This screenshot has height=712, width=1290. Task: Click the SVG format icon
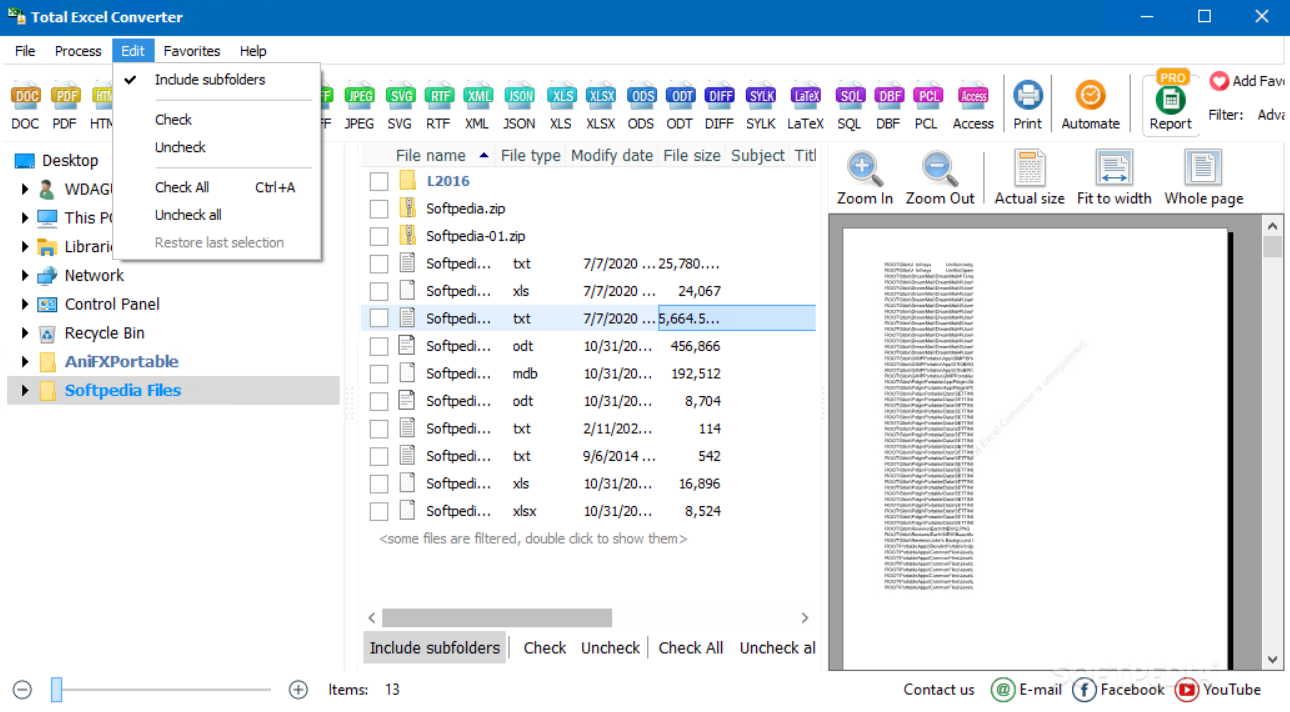point(400,106)
